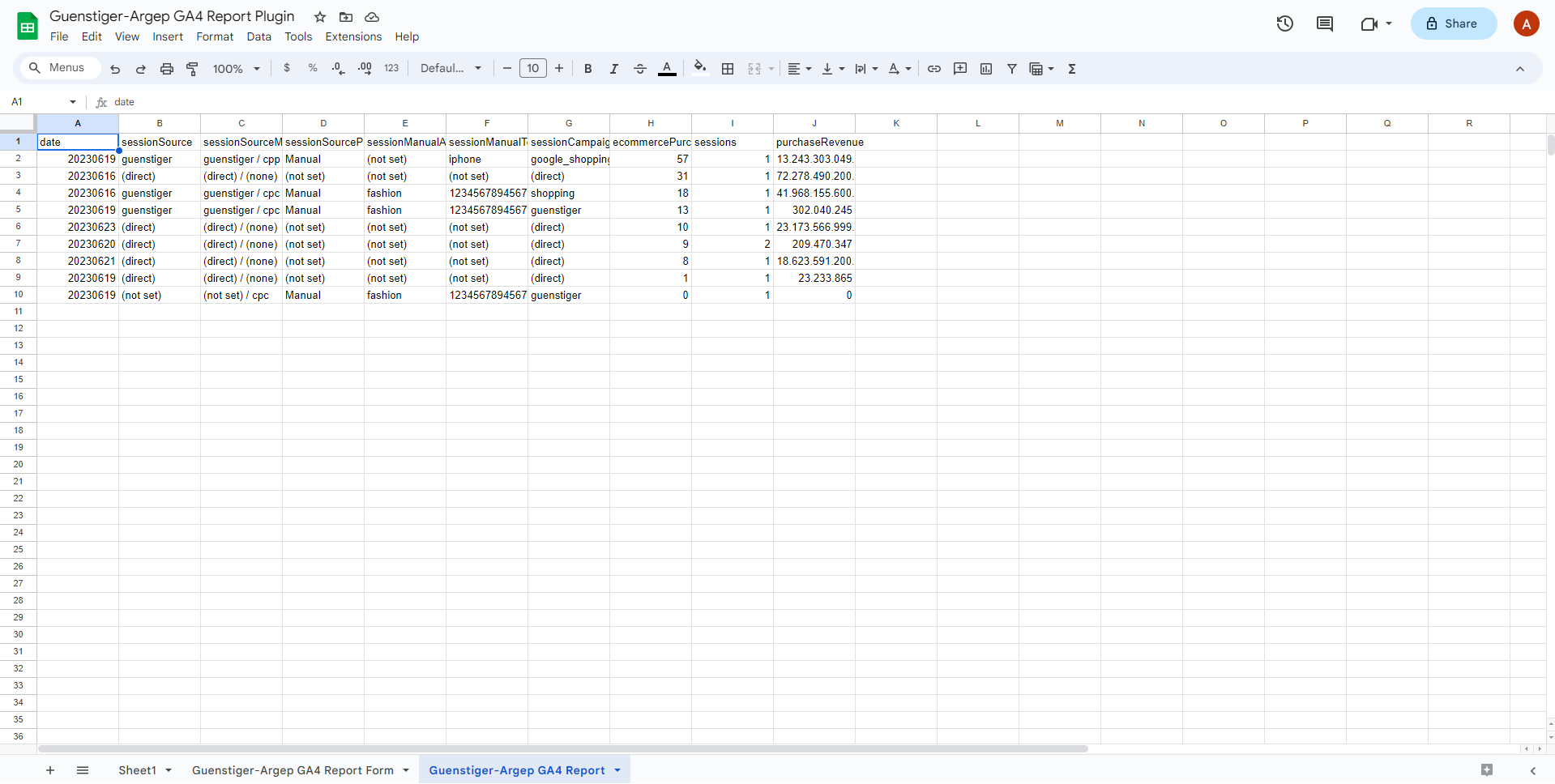The width and height of the screenshot is (1555, 784).
Task: Open horizontal align dropdown
Action: (800, 69)
